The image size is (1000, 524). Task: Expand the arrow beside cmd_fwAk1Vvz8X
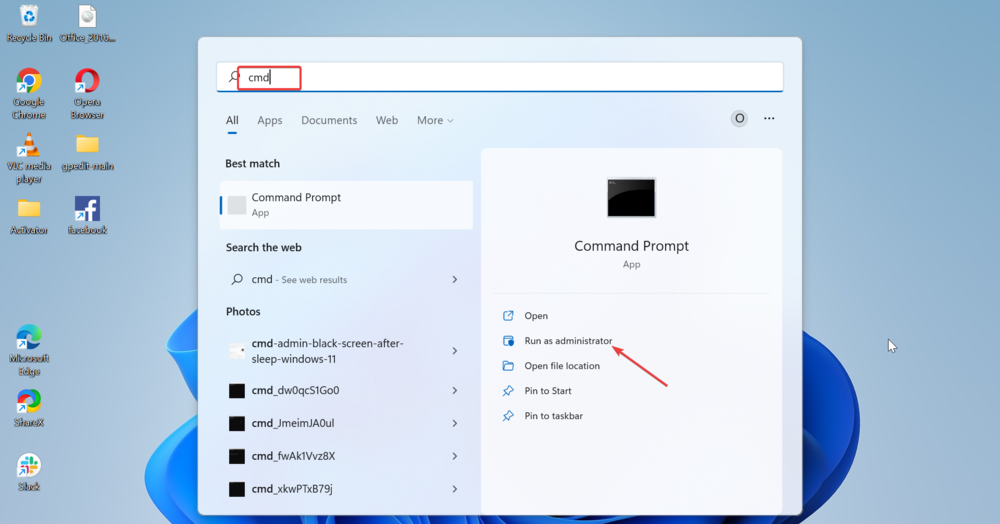click(x=455, y=456)
